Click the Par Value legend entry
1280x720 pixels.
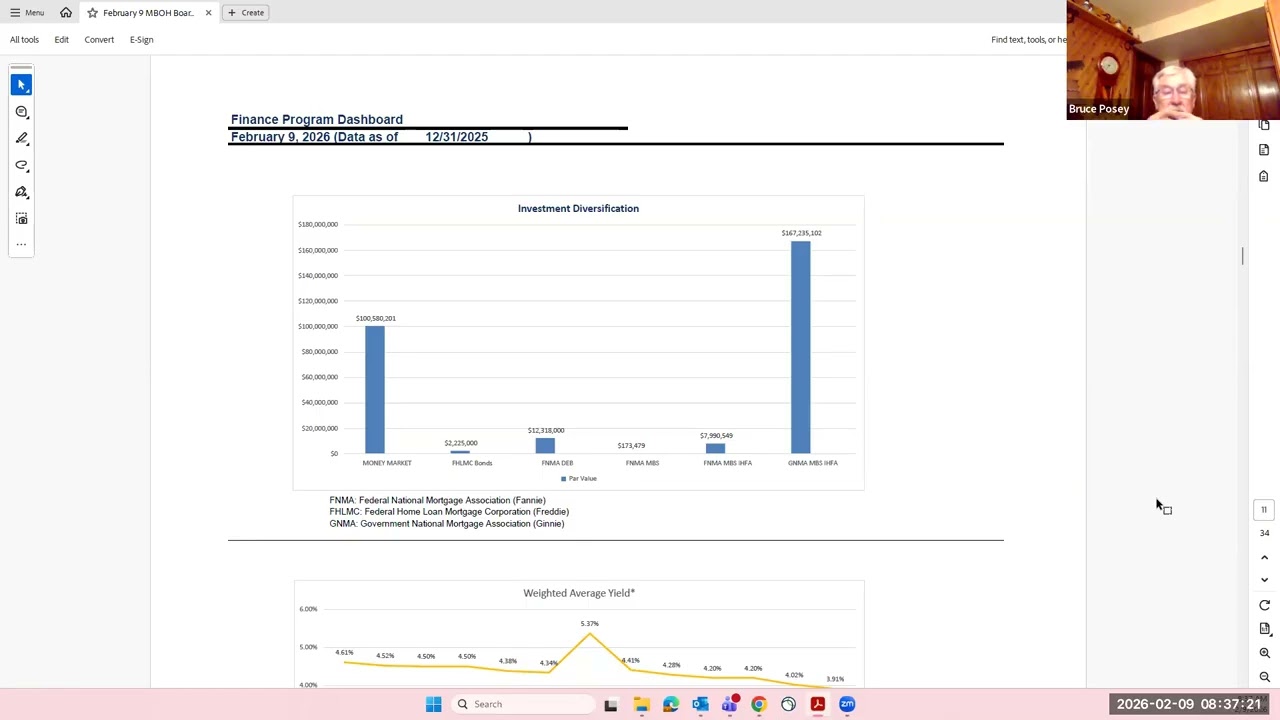coord(579,479)
